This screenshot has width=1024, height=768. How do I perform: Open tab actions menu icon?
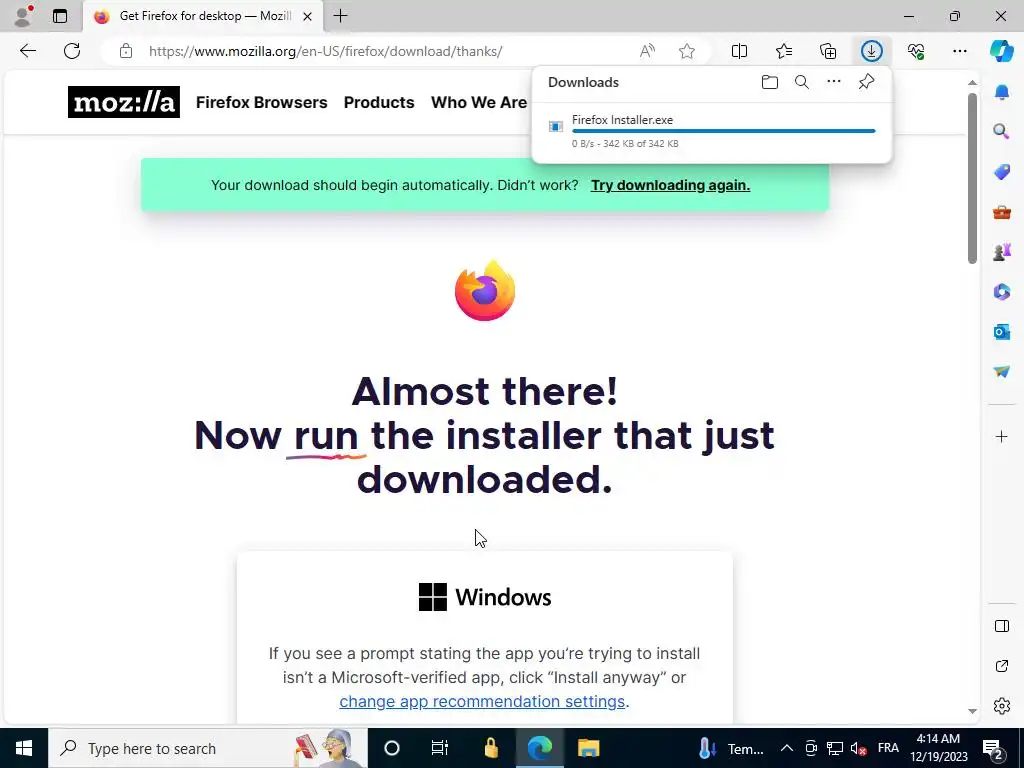(60, 16)
